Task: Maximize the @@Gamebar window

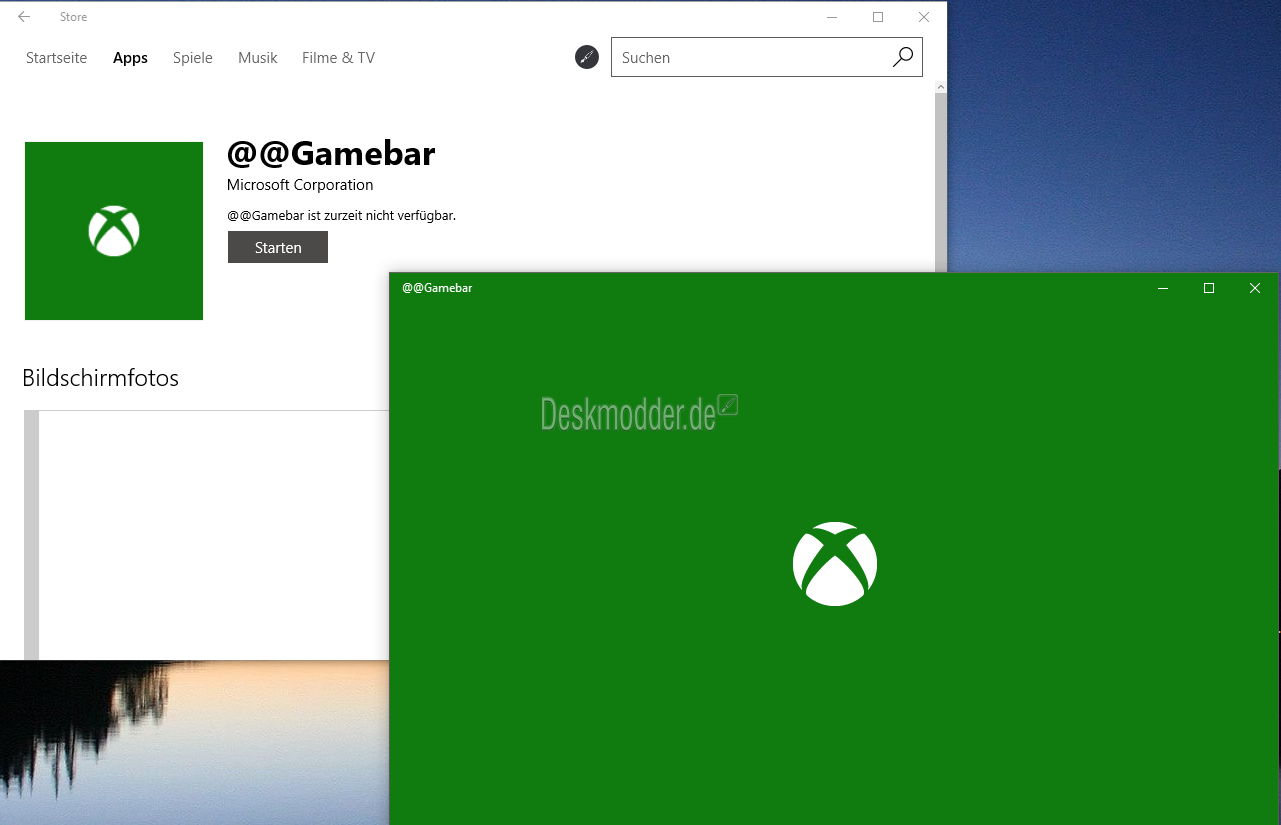Action: click(1209, 288)
